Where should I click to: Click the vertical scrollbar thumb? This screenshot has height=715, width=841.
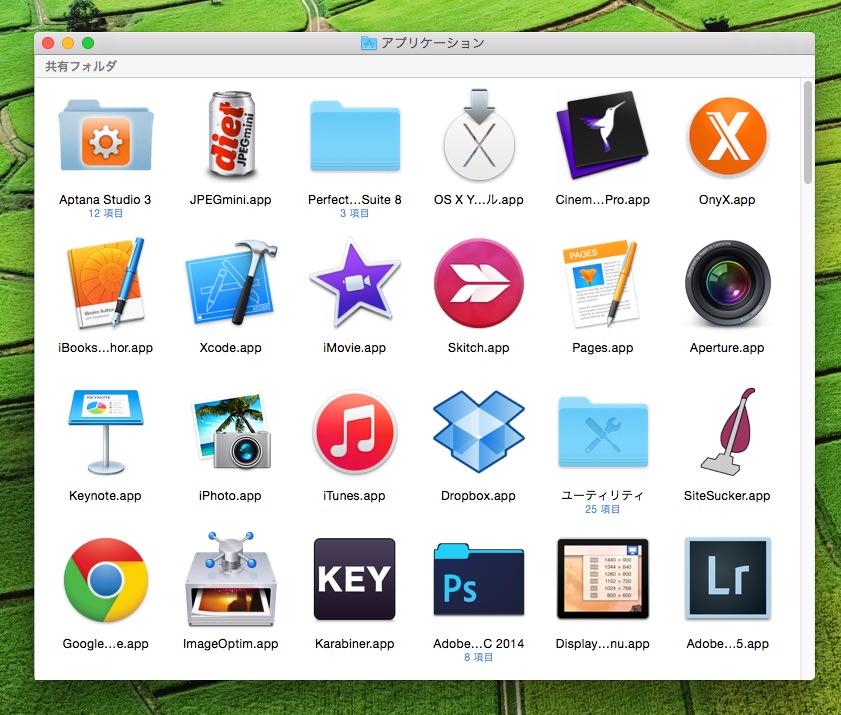pyautogui.click(x=808, y=132)
